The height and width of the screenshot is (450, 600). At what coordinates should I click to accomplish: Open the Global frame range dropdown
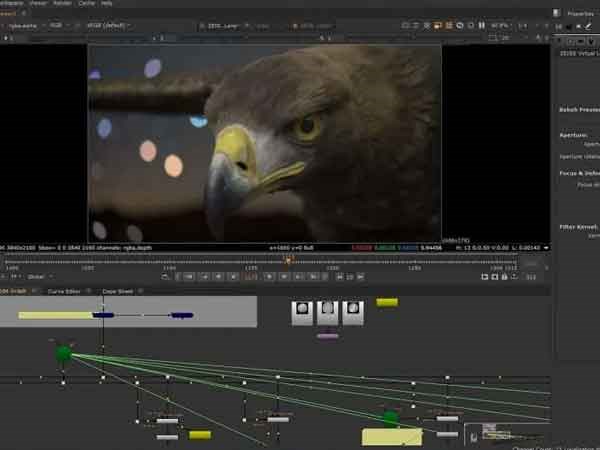[x=42, y=277]
